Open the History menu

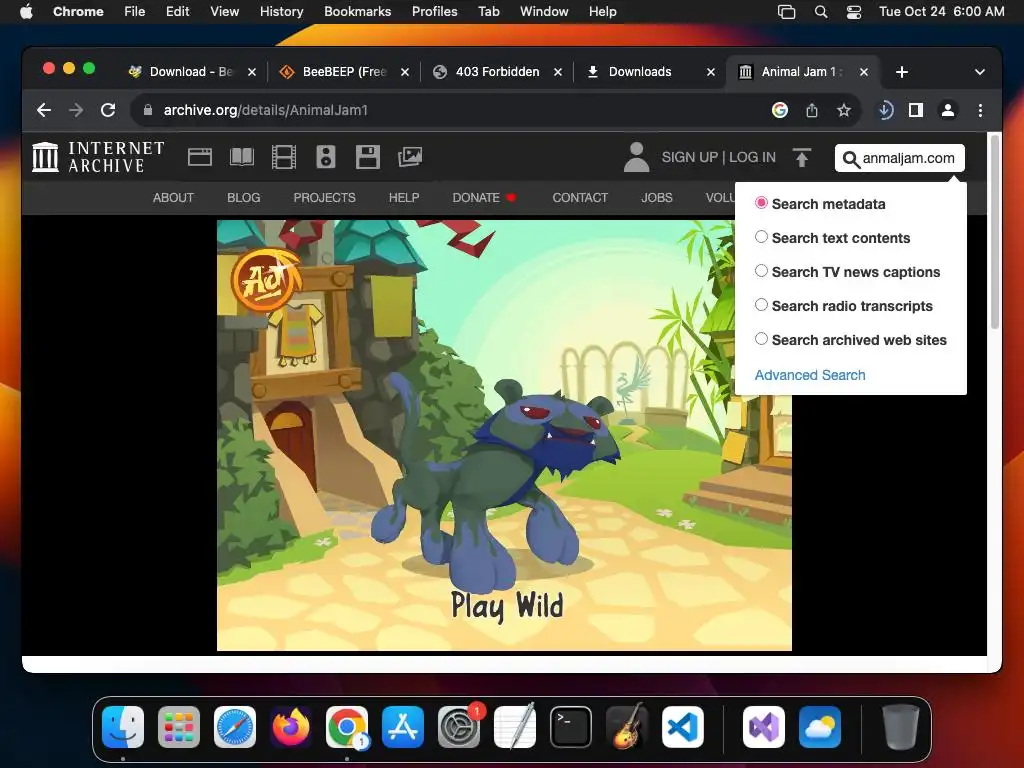tap(281, 12)
